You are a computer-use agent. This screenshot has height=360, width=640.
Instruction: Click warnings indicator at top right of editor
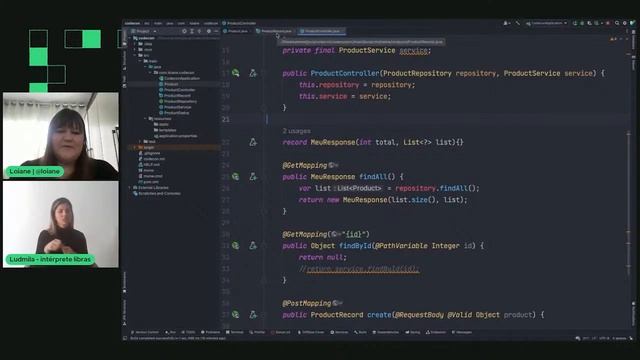pyautogui.click(x=613, y=39)
